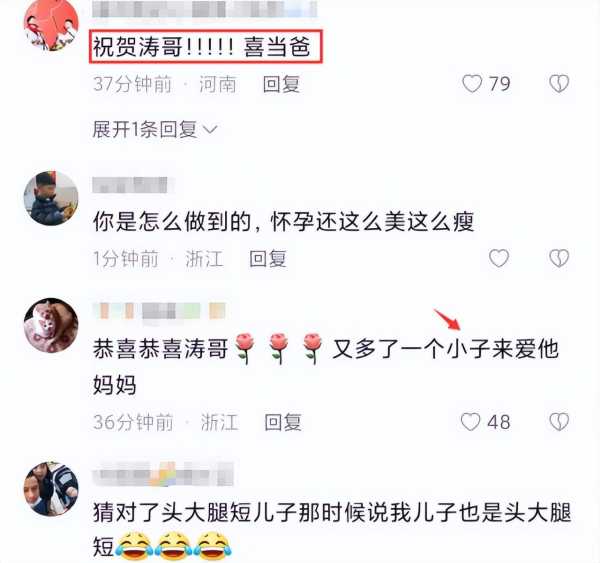Reply to the 河南 user's comment

click(281, 84)
